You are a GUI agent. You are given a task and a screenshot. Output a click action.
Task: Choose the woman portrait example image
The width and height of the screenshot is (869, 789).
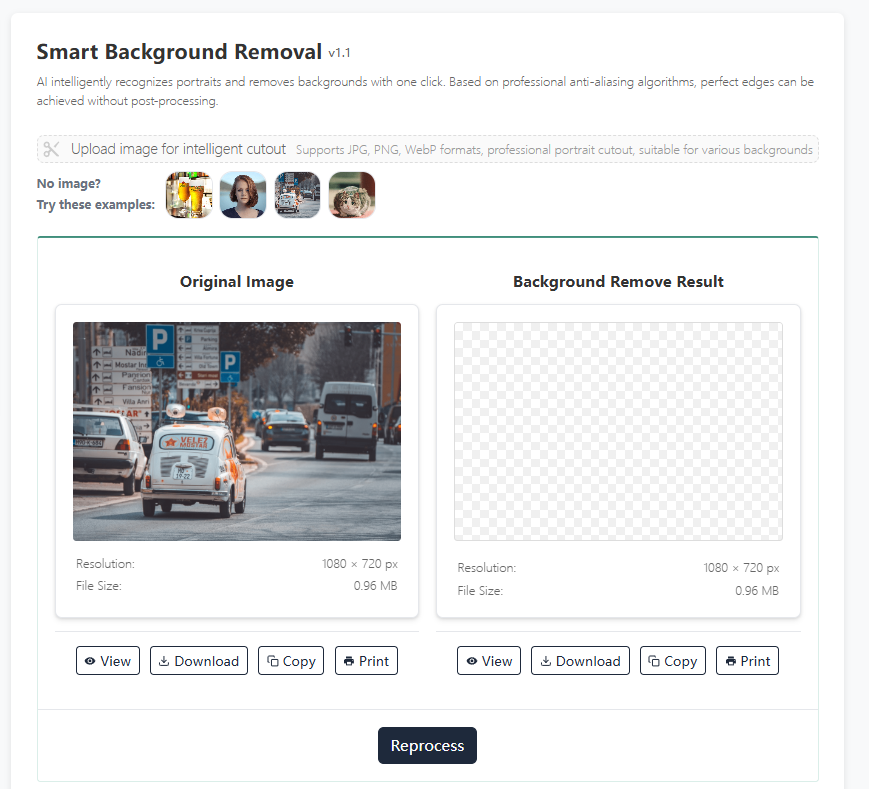pyautogui.click(x=242, y=195)
